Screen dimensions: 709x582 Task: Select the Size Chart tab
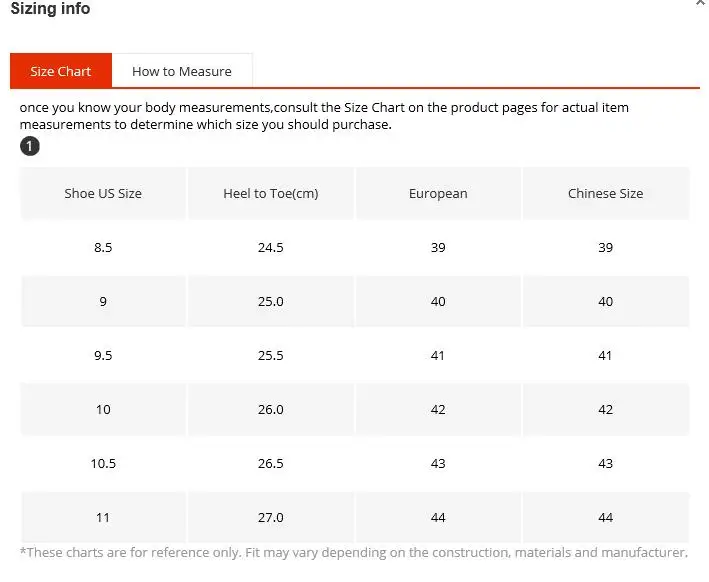pos(61,71)
